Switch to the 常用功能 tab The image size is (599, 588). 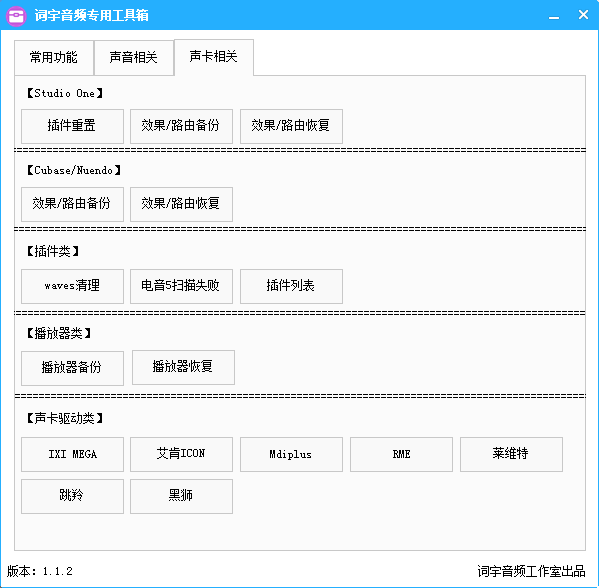tap(54, 58)
